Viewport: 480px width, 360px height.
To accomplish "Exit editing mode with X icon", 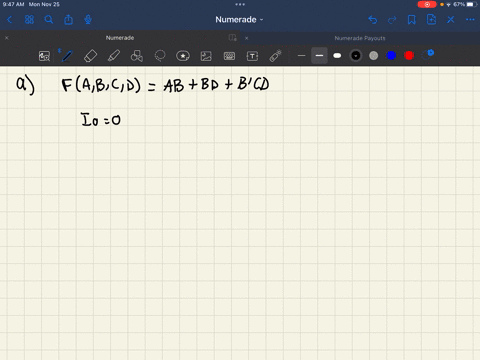I will tap(451, 20).
